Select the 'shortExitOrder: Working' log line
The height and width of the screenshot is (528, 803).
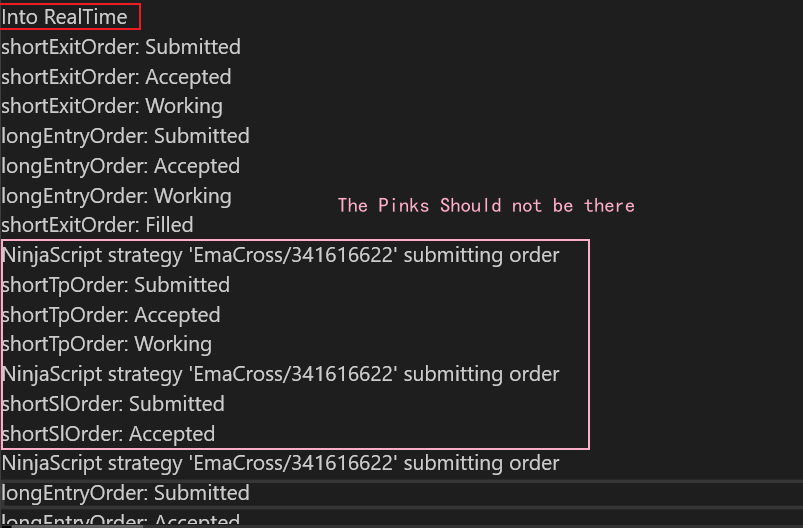[x=112, y=106]
